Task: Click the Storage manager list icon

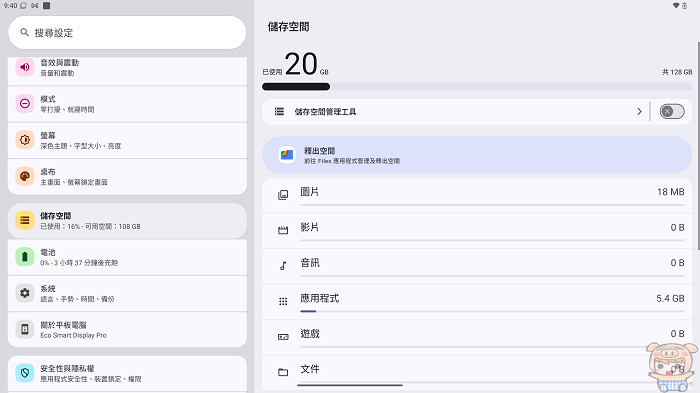Action: coord(279,111)
